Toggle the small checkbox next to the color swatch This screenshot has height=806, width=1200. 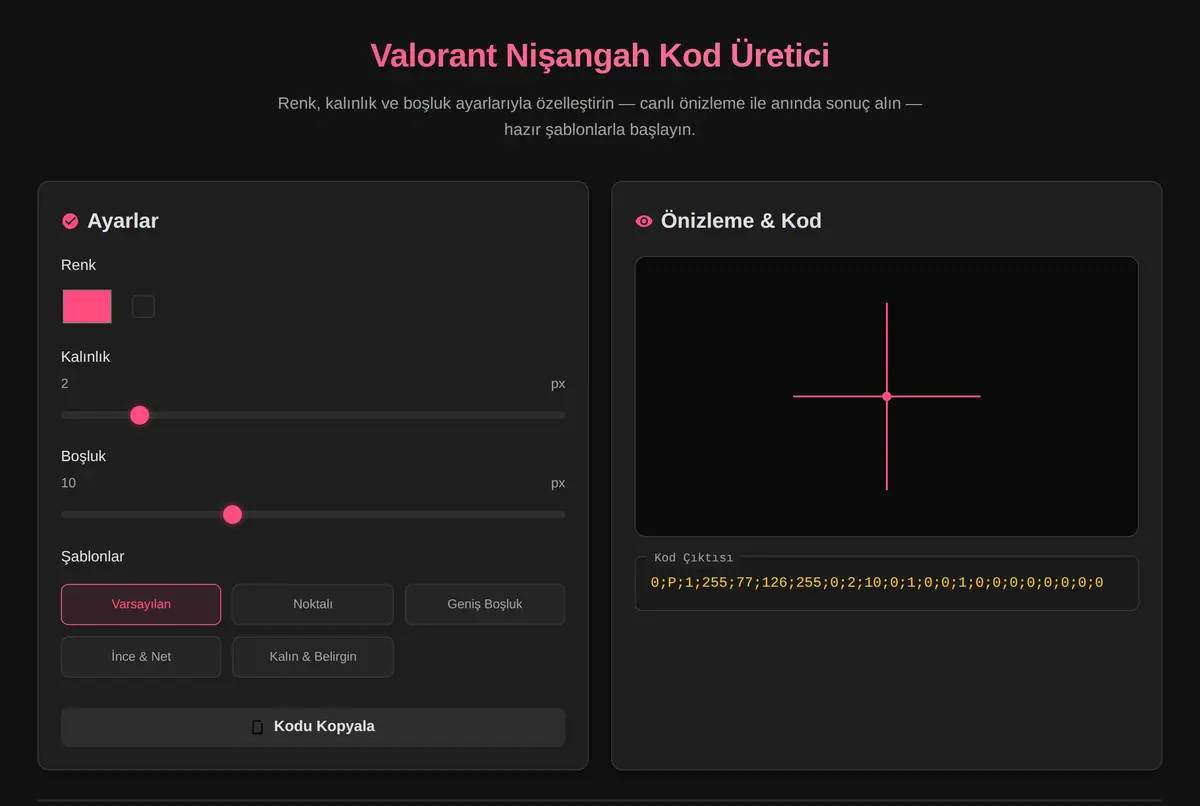tap(143, 306)
